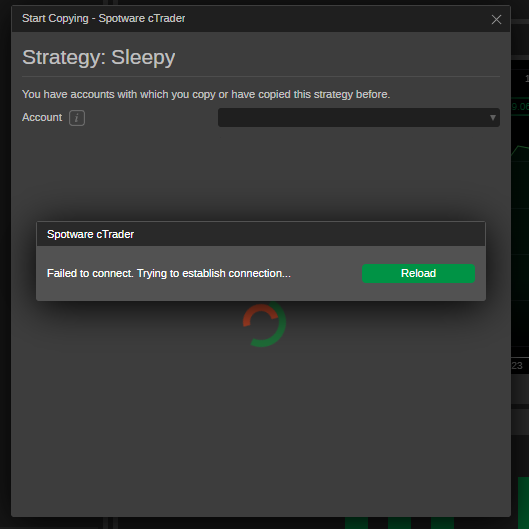Click the green 9.06 value at right edge
This screenshot has width=529, height=529.
(520, 107)
